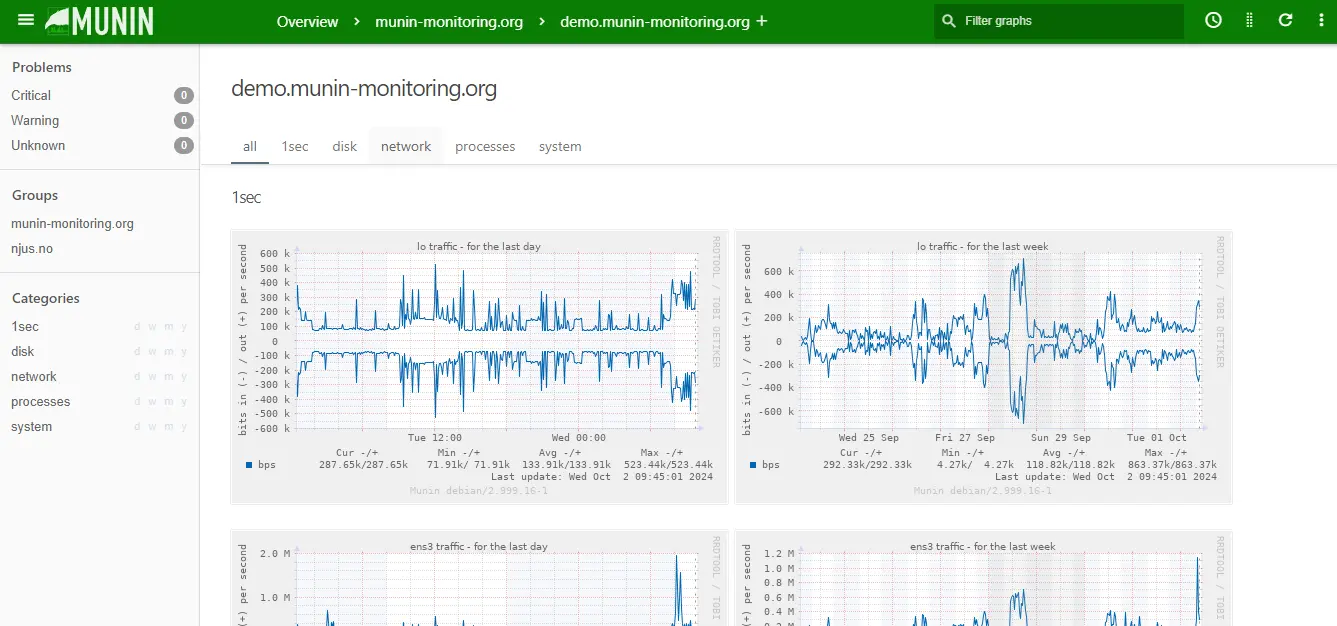Image resolution: width=1337 pixels, height=626 pixels.
Task: Open Warning problems in the sidebar
Action: pos(35,120)
